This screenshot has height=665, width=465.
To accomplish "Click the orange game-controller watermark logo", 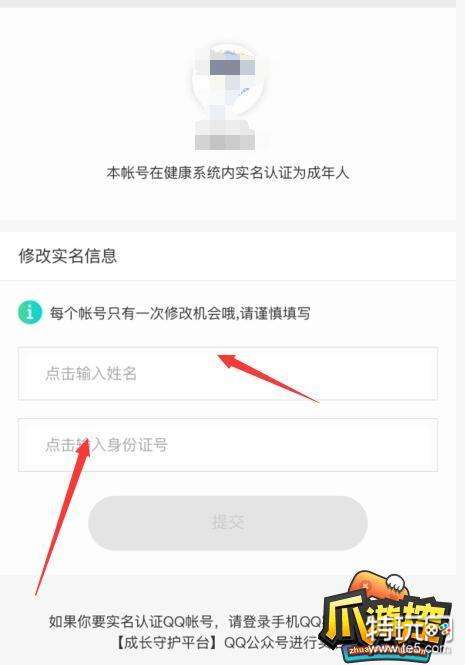I will tap(378, 587).
